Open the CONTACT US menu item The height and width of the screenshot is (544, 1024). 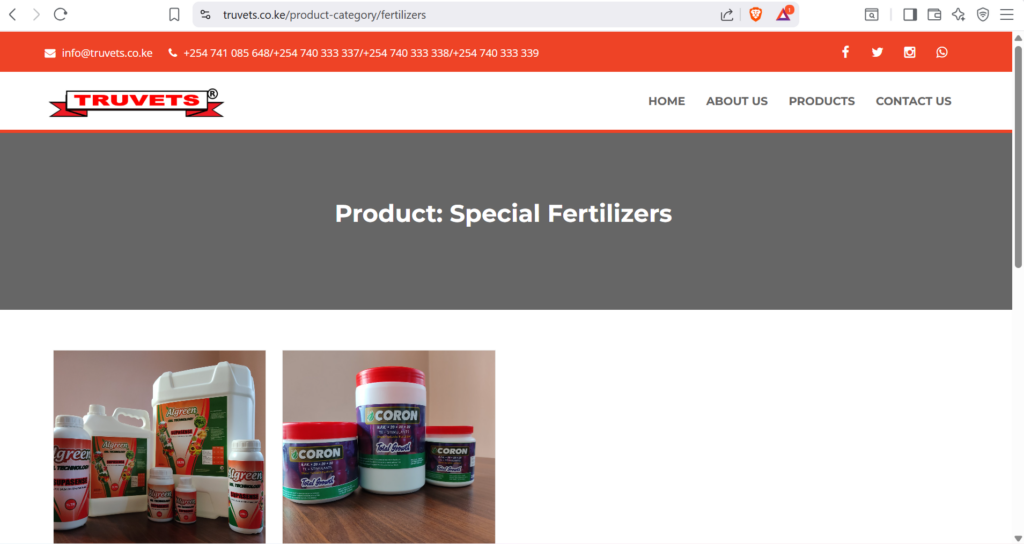(x=913, y=101)
